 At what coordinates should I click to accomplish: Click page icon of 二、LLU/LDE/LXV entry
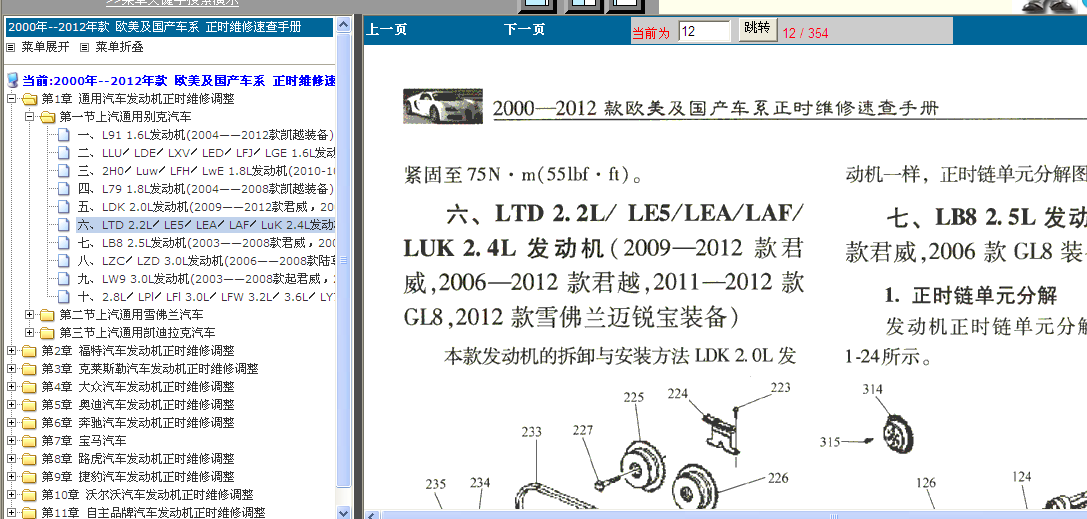(64, 152)
